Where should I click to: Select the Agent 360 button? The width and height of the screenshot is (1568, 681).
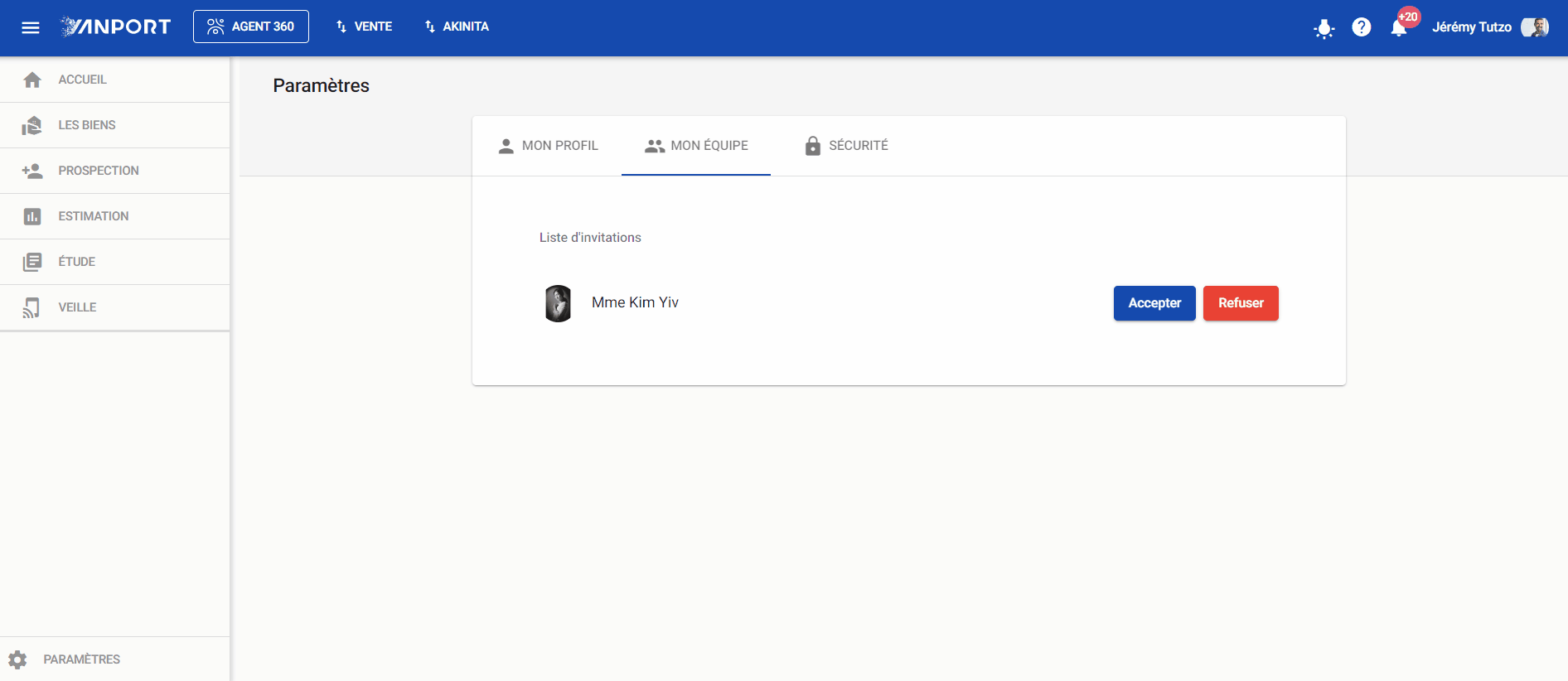(251, 27)
